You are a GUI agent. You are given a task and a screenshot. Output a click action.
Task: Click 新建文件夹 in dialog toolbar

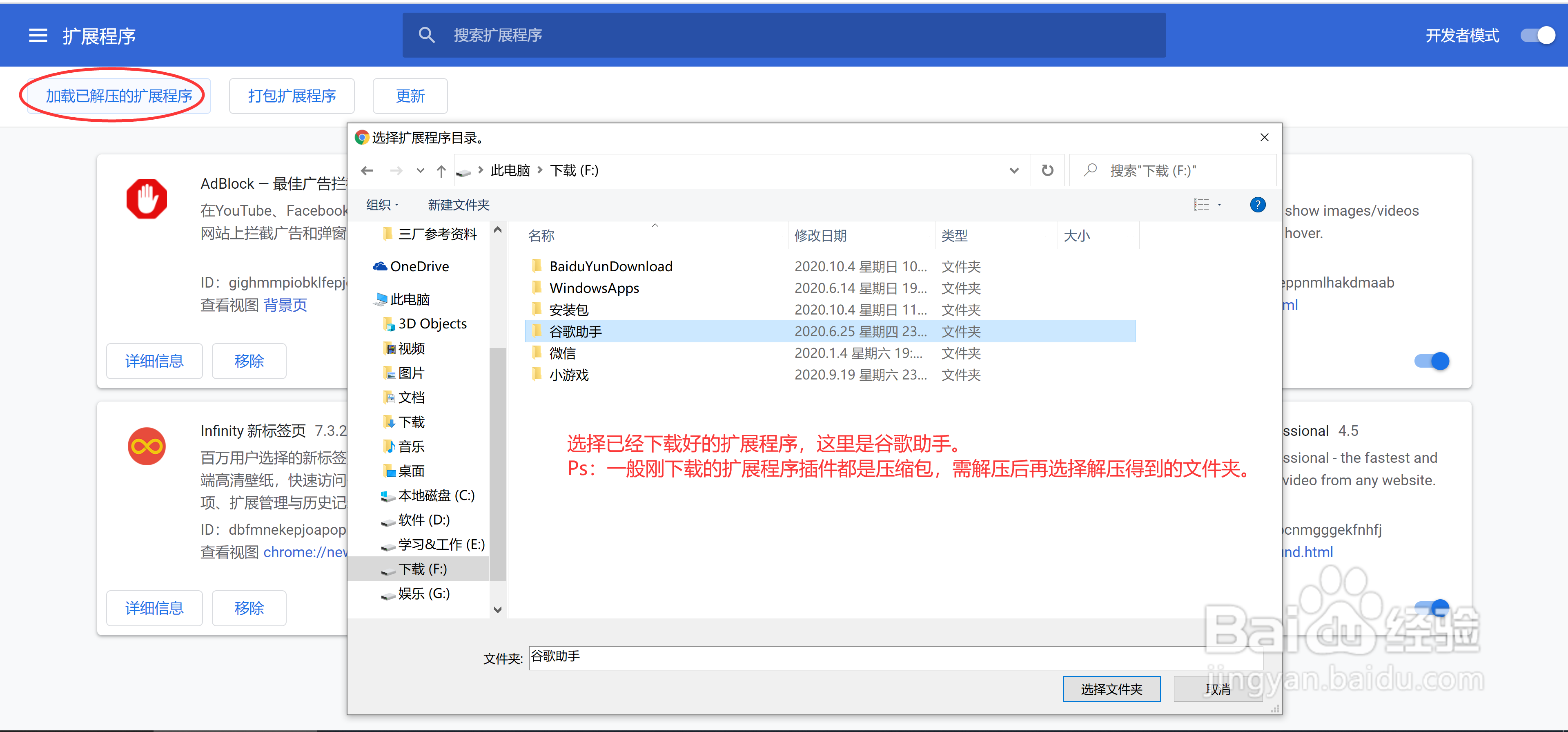[x=458, y=205]
